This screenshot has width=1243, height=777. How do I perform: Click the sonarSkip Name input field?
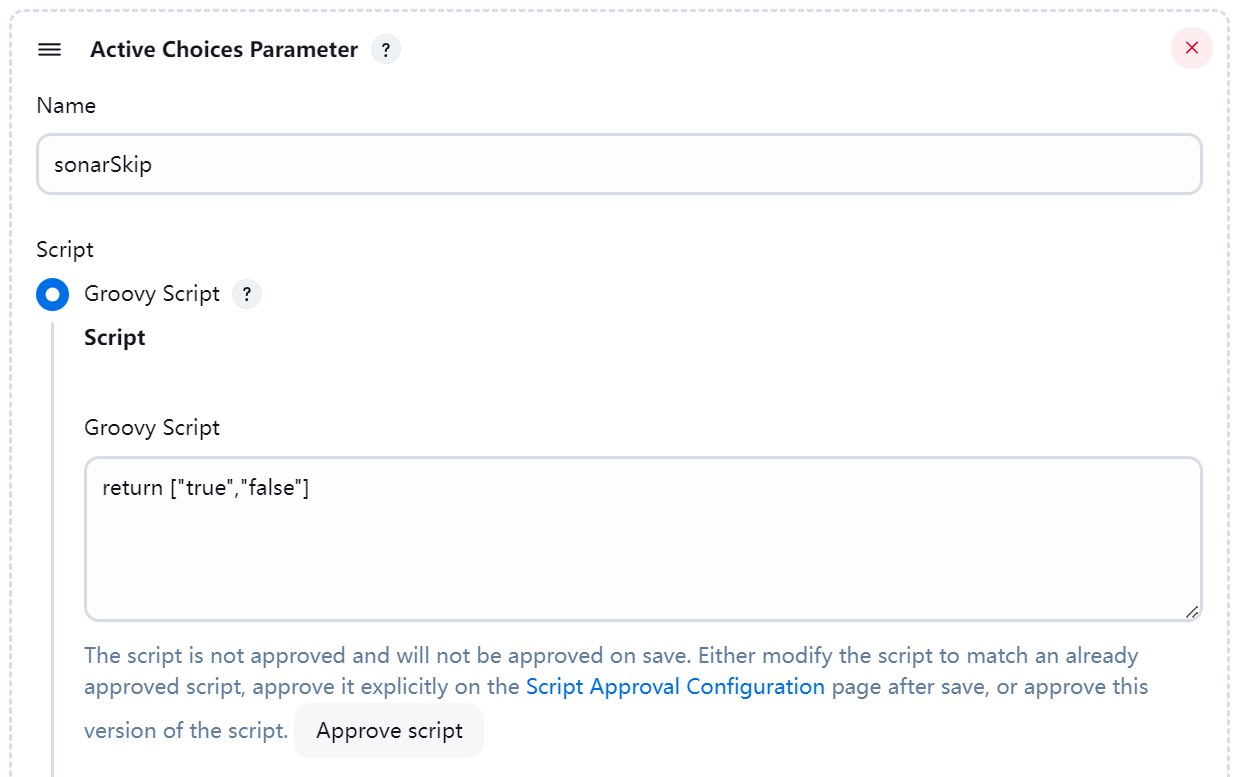point(619,164)
